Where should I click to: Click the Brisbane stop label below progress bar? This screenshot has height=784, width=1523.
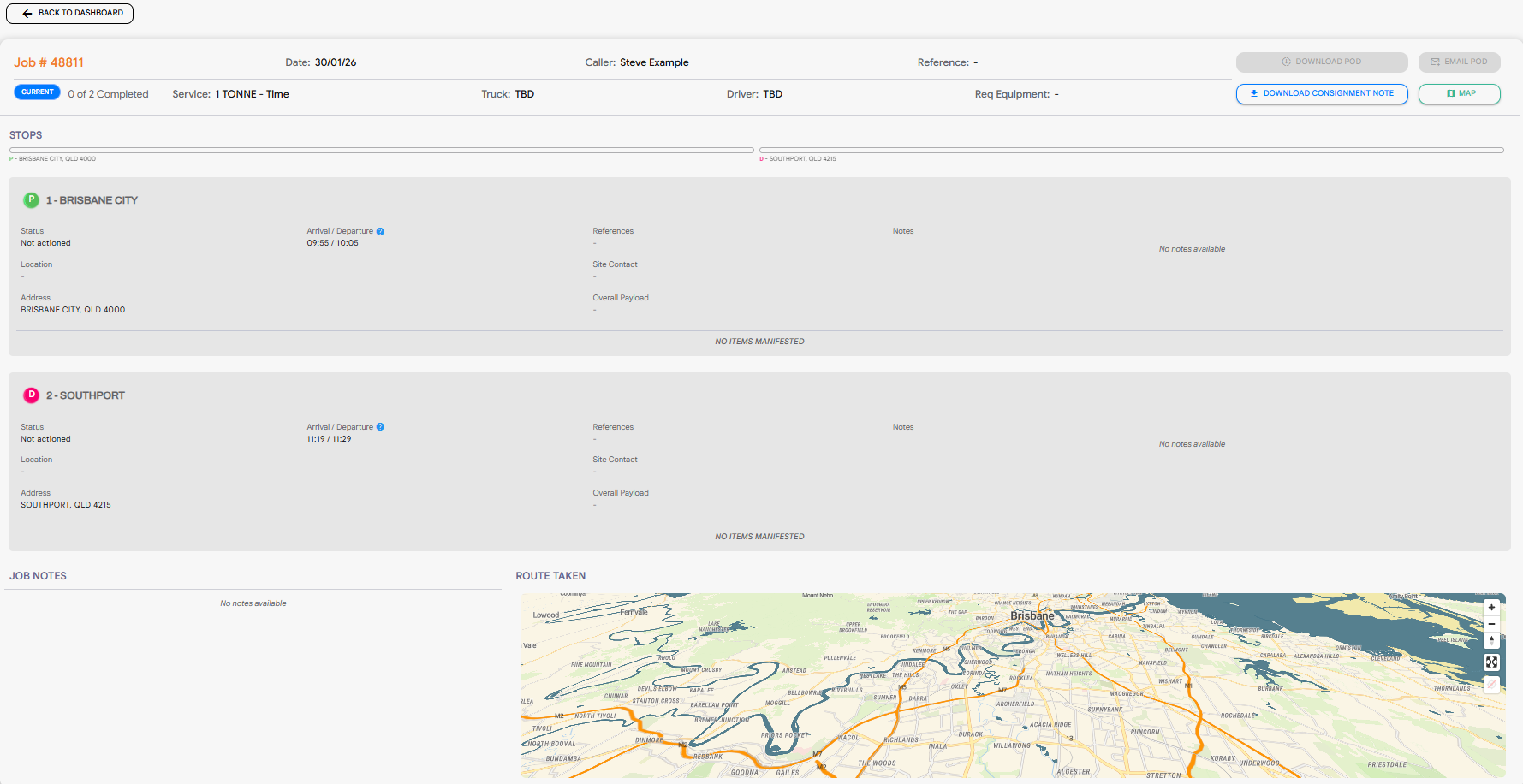click(52, 159)
